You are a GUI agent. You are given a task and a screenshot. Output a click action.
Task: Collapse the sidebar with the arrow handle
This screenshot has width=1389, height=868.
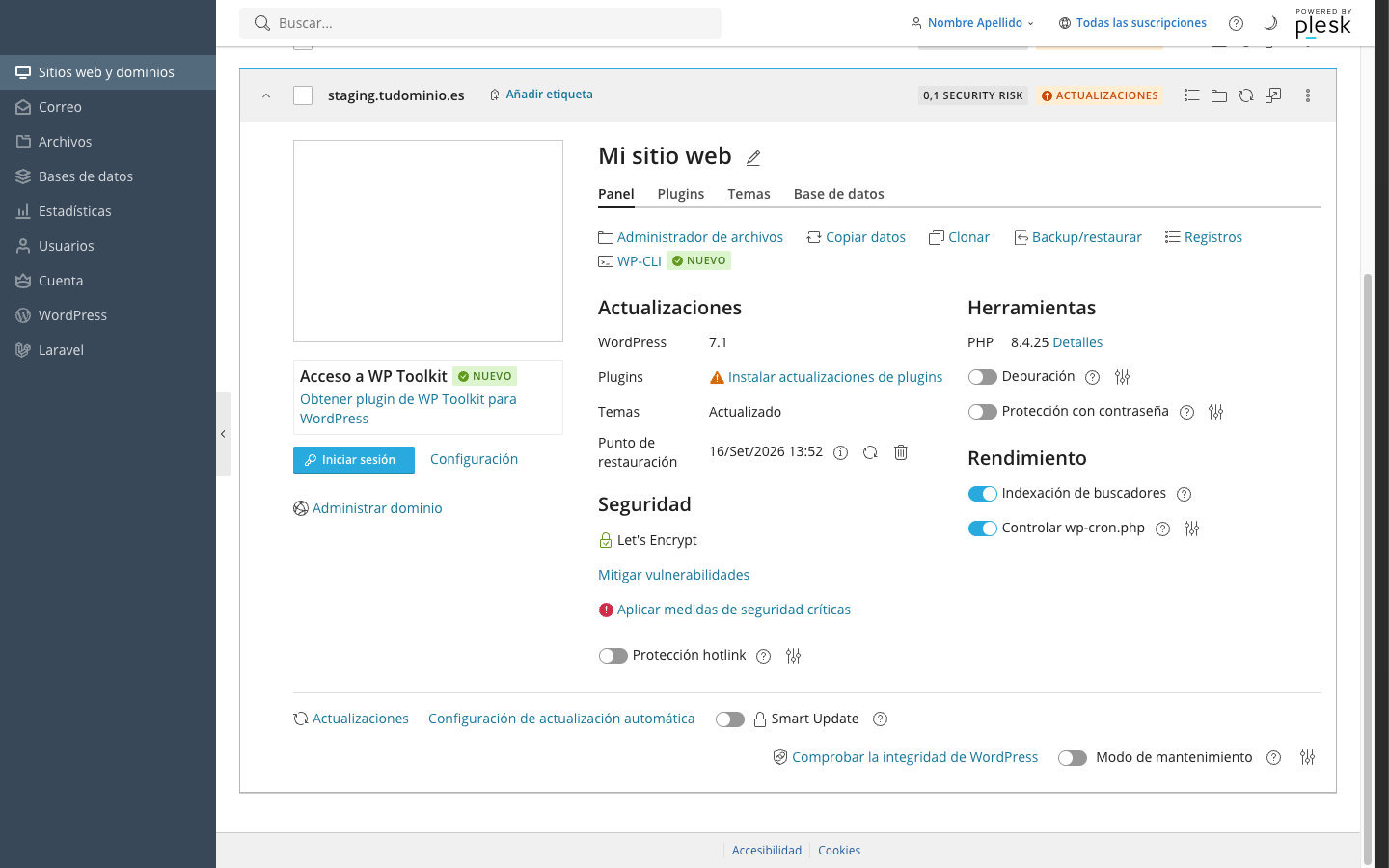click(x=223, y=434)
